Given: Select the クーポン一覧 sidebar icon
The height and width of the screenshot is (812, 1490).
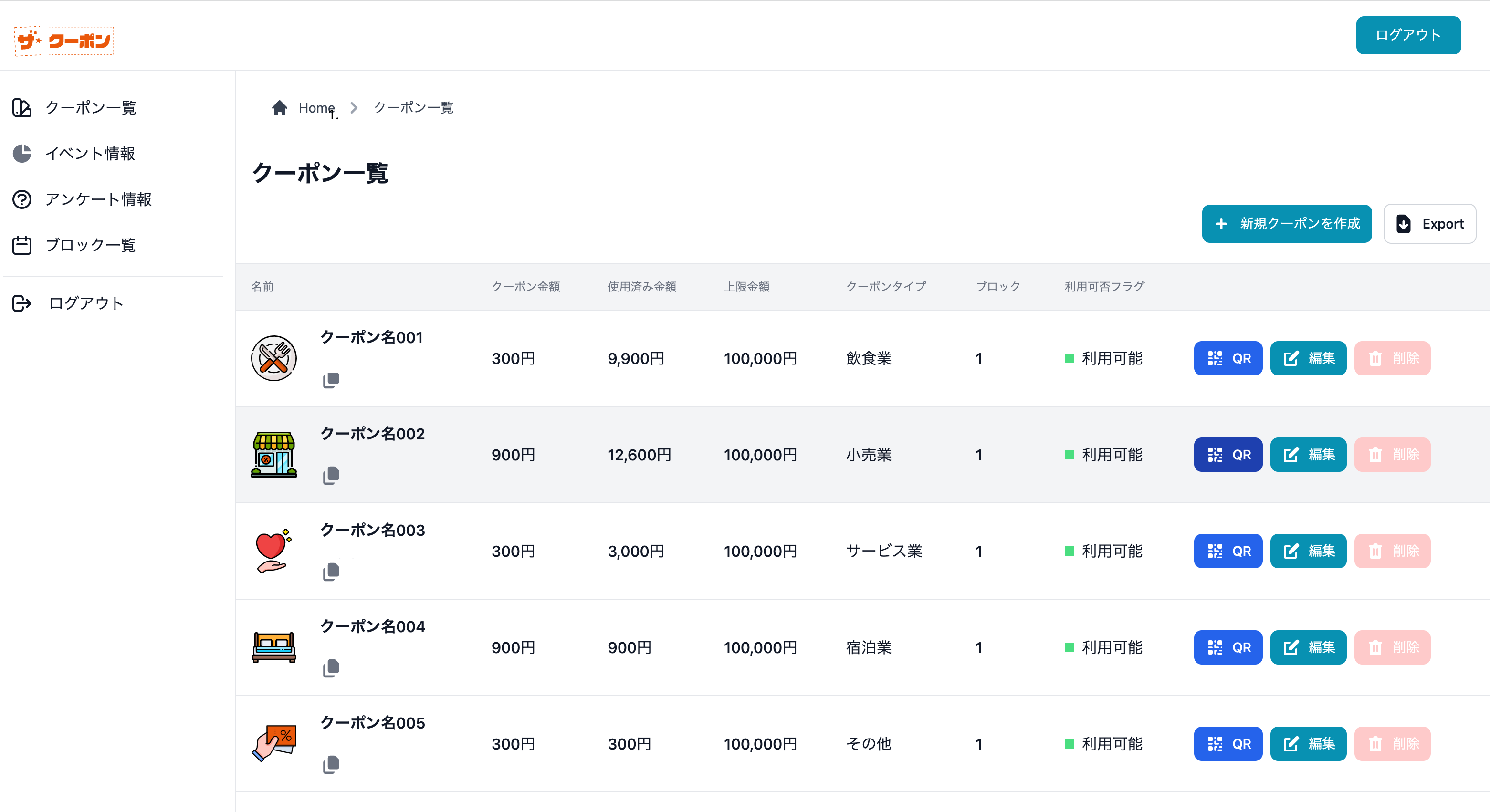Looking at the screenshot, I should click(21, 107).
